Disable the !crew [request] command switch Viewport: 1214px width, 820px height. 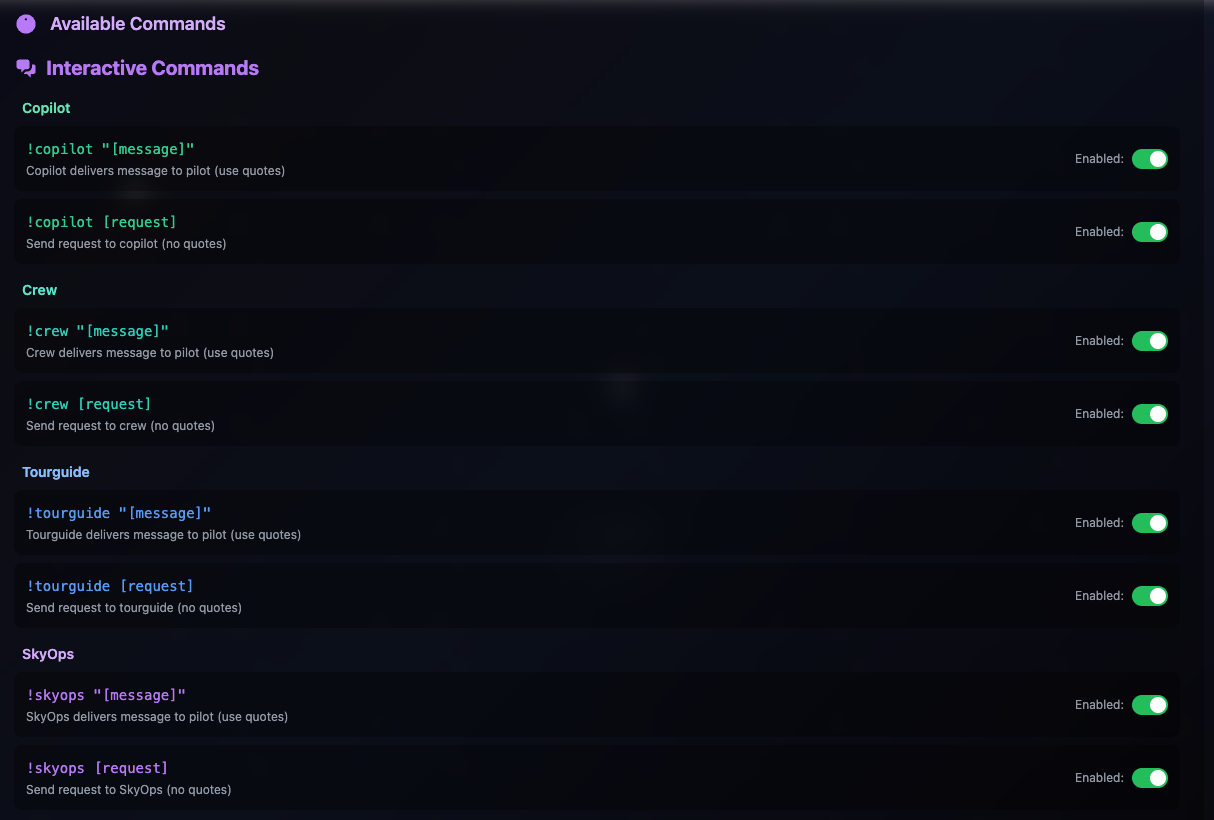[1149, 414]
